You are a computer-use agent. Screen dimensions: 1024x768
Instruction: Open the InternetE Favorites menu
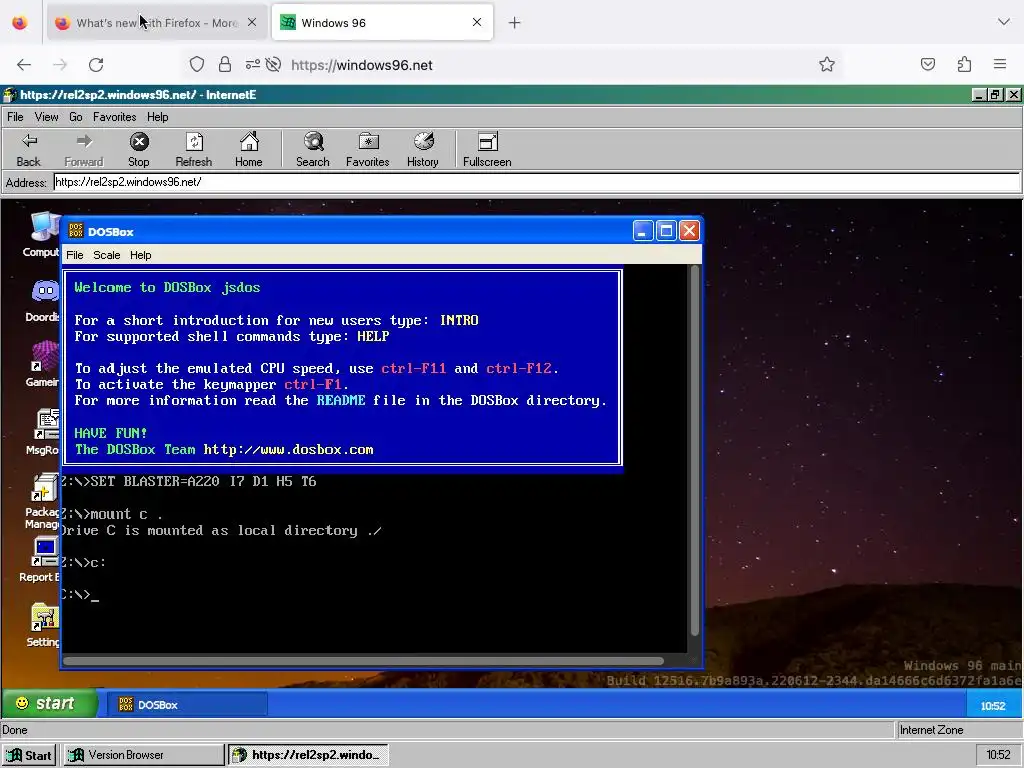(114, 117)
